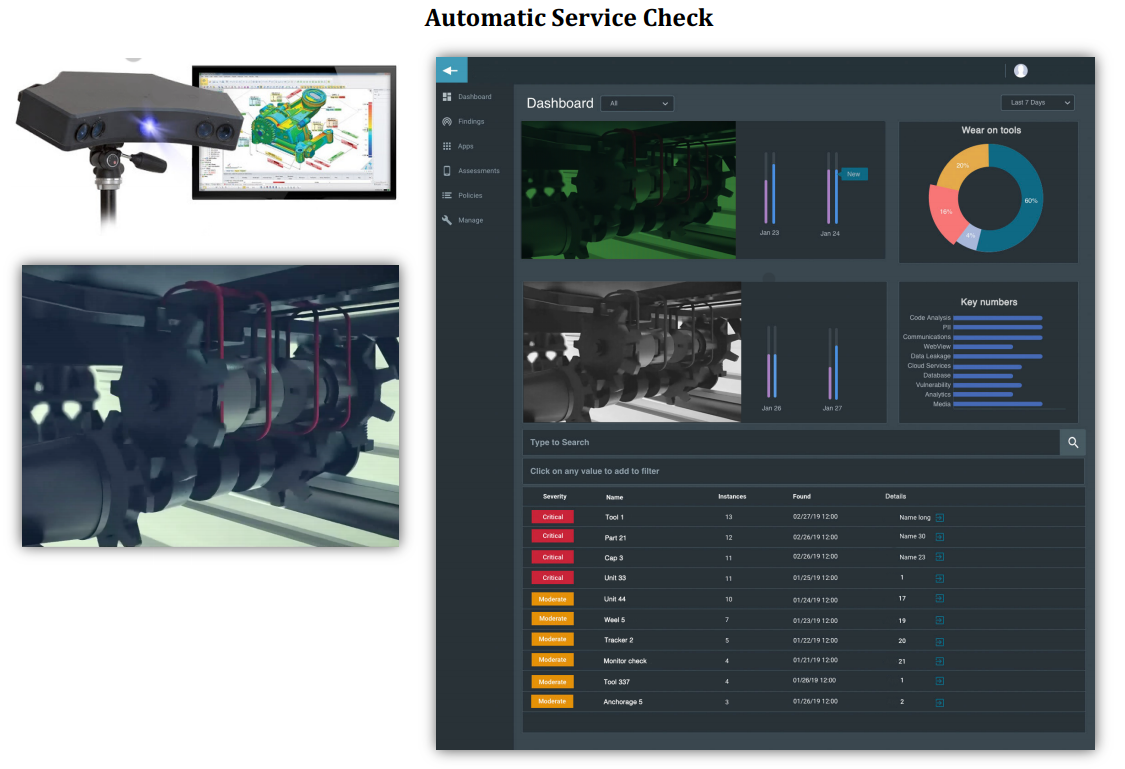The image size is (1125, 769).
Task: Go to Policies in the sidebar
Action: point(470,196)
